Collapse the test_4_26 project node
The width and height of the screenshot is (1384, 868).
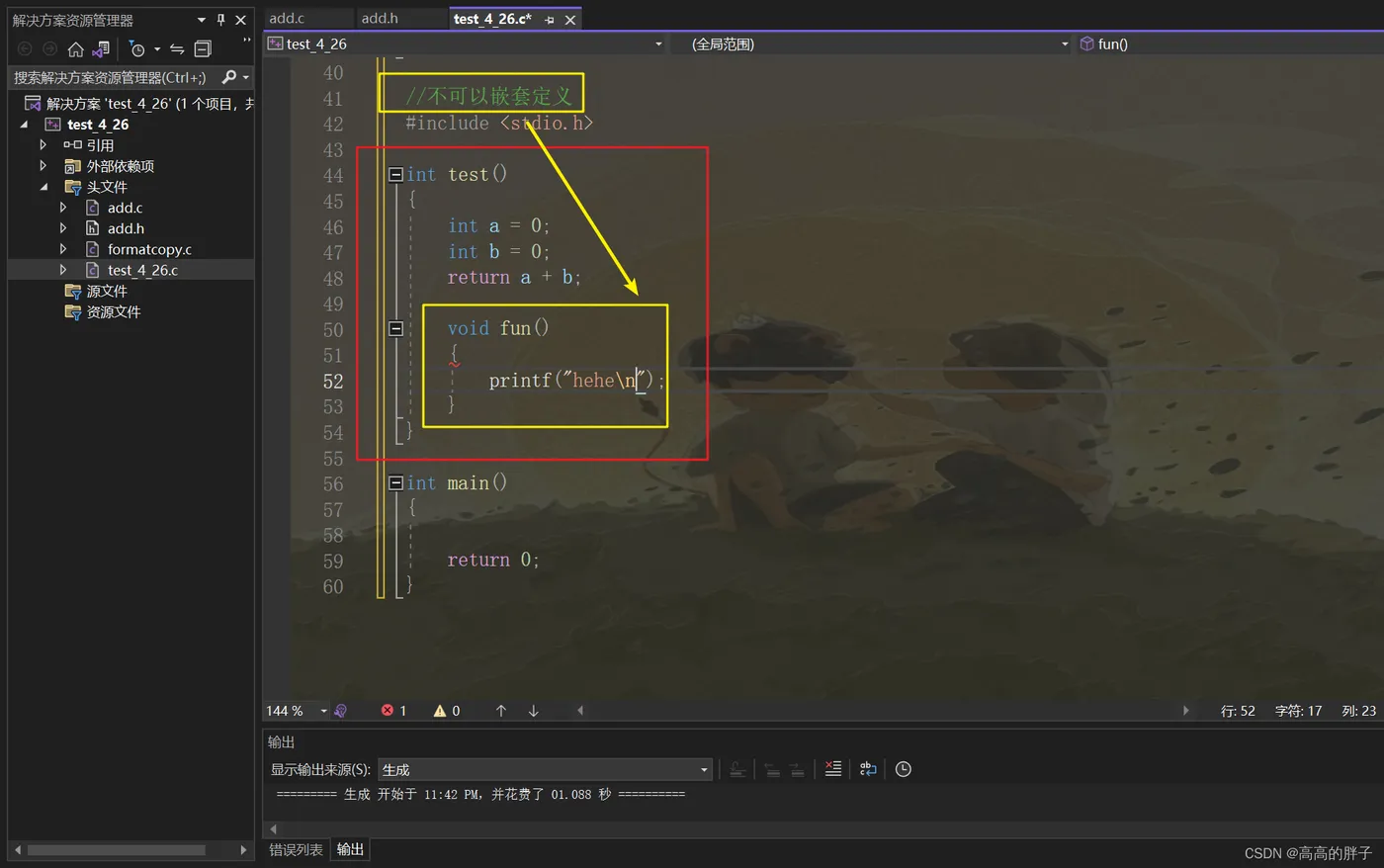25,125
